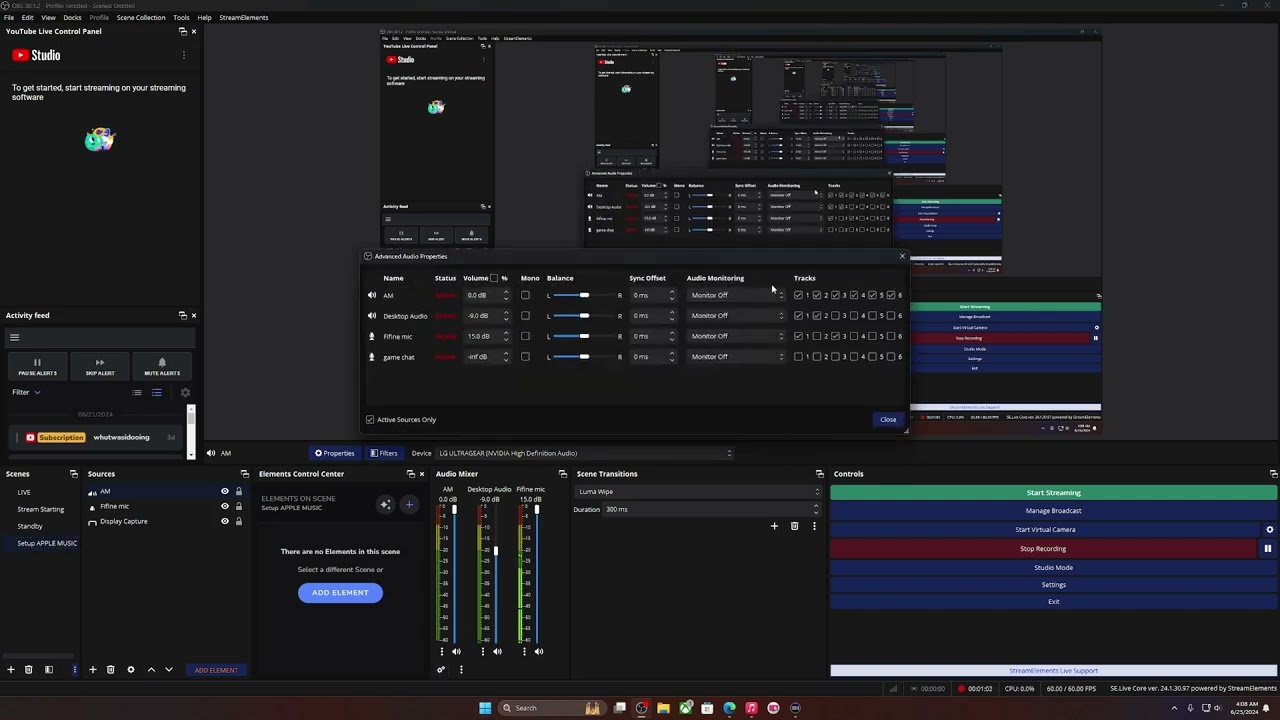Open Audio Mixer advanced audio properties gear
Image resolution: width=1280 pixels, height=720 pixels.
[x=441, y=670]
